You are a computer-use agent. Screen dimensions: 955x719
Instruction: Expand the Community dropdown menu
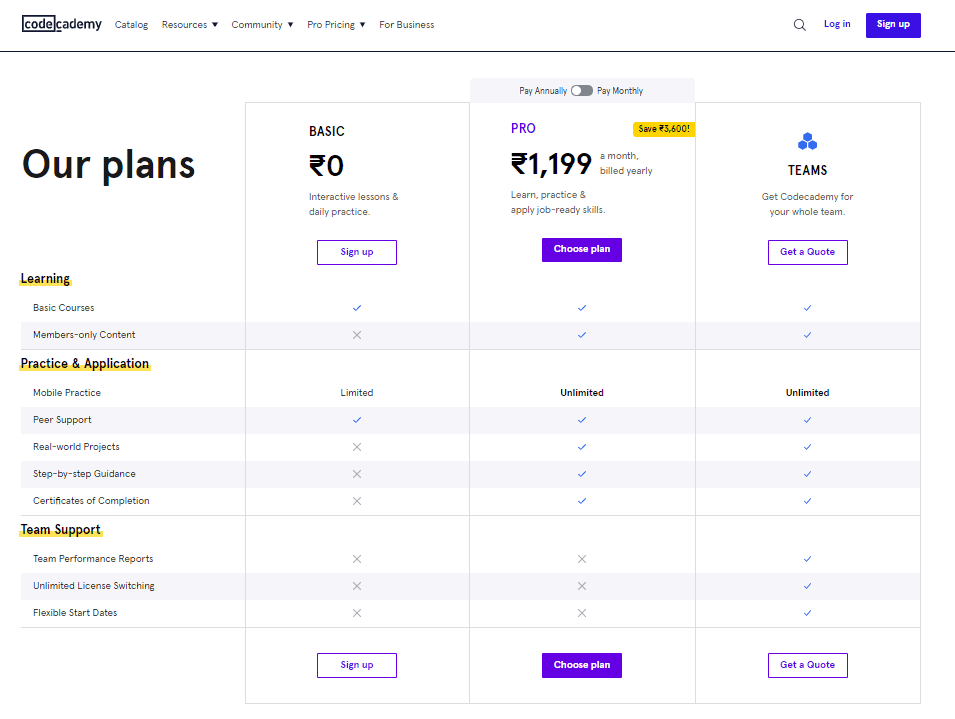click(262, 25)
